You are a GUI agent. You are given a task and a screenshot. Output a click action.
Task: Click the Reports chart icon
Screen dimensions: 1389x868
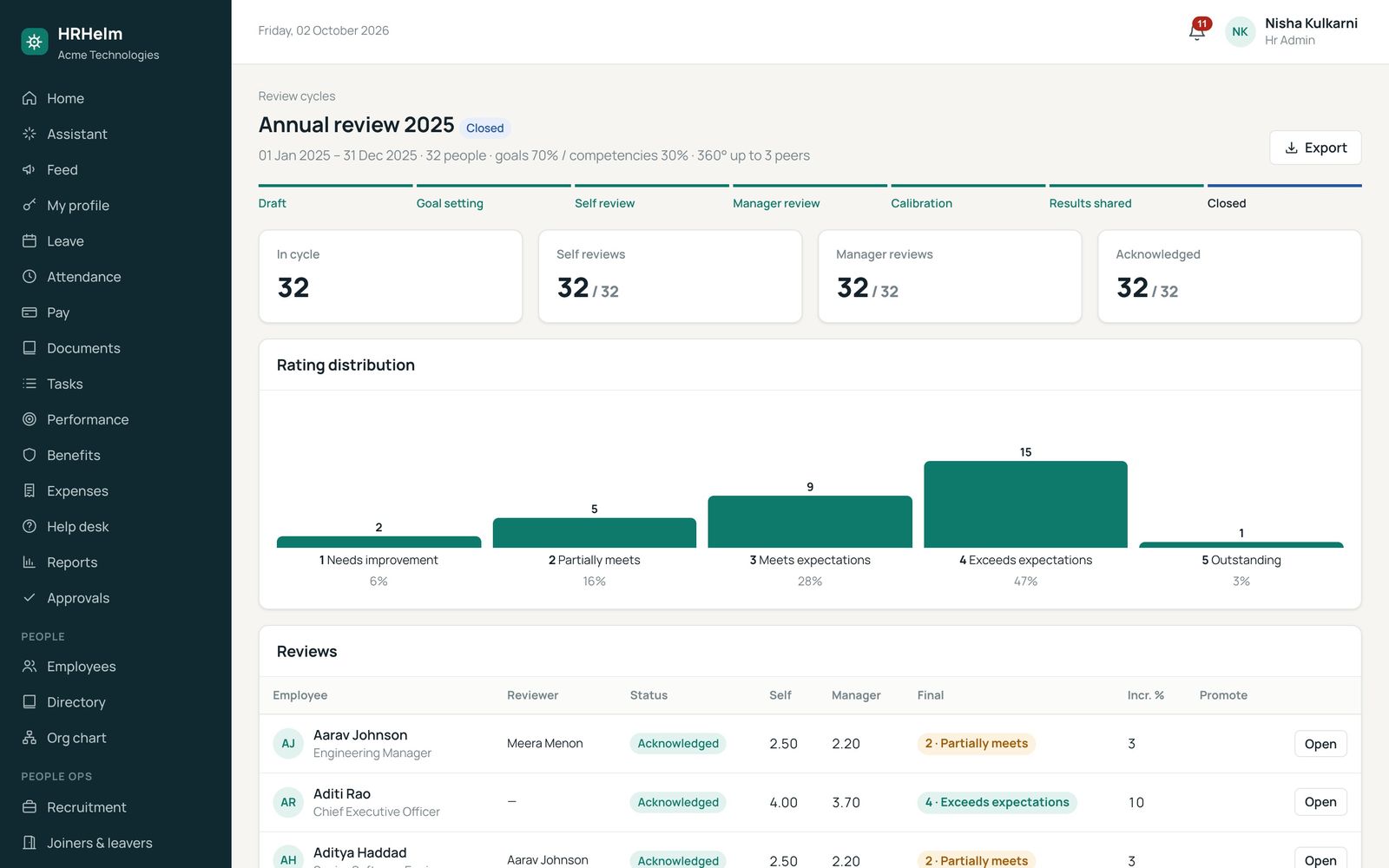[x=30, y=562]
